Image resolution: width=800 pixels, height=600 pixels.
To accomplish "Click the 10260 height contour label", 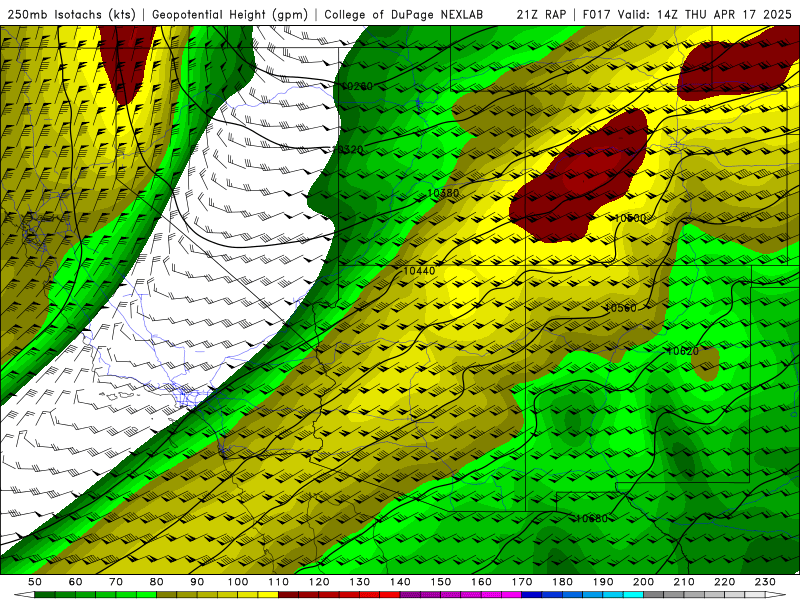I will pyautogui.click(x=357, y=86).
